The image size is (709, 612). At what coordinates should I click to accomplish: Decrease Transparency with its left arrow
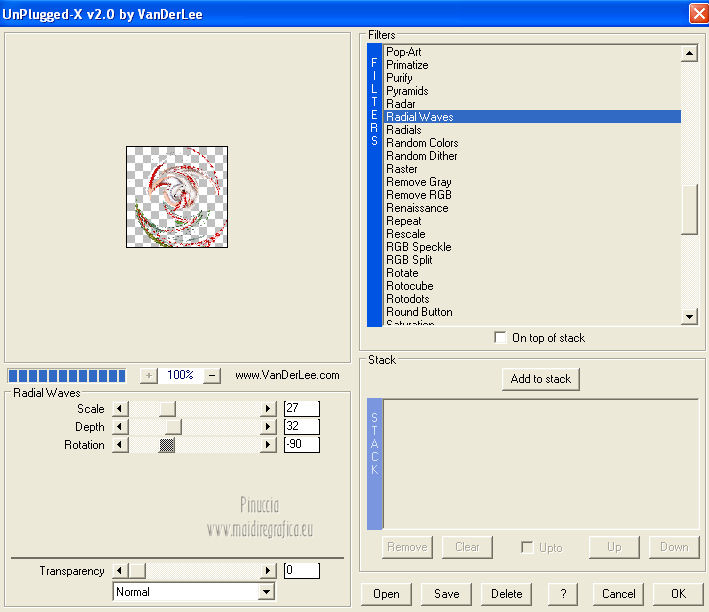point(120,570)
